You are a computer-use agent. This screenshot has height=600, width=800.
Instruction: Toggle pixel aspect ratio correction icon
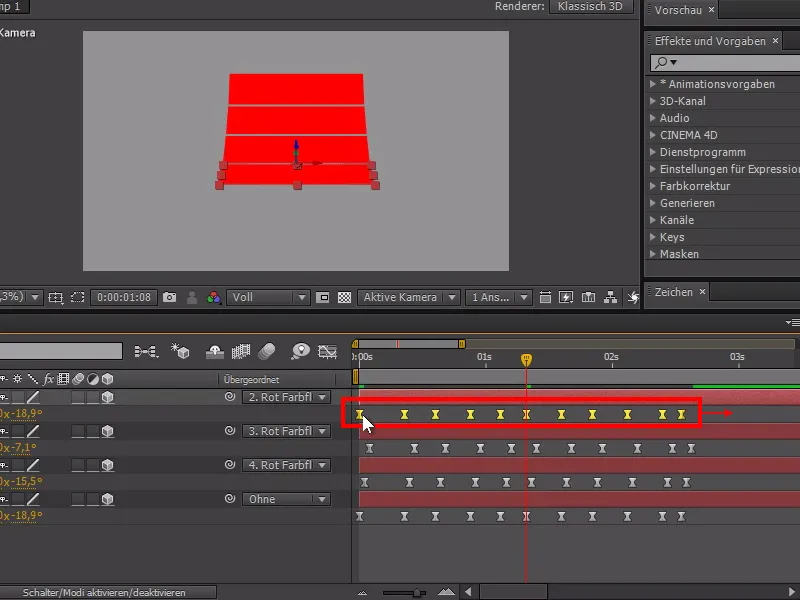tap(545, 297)
